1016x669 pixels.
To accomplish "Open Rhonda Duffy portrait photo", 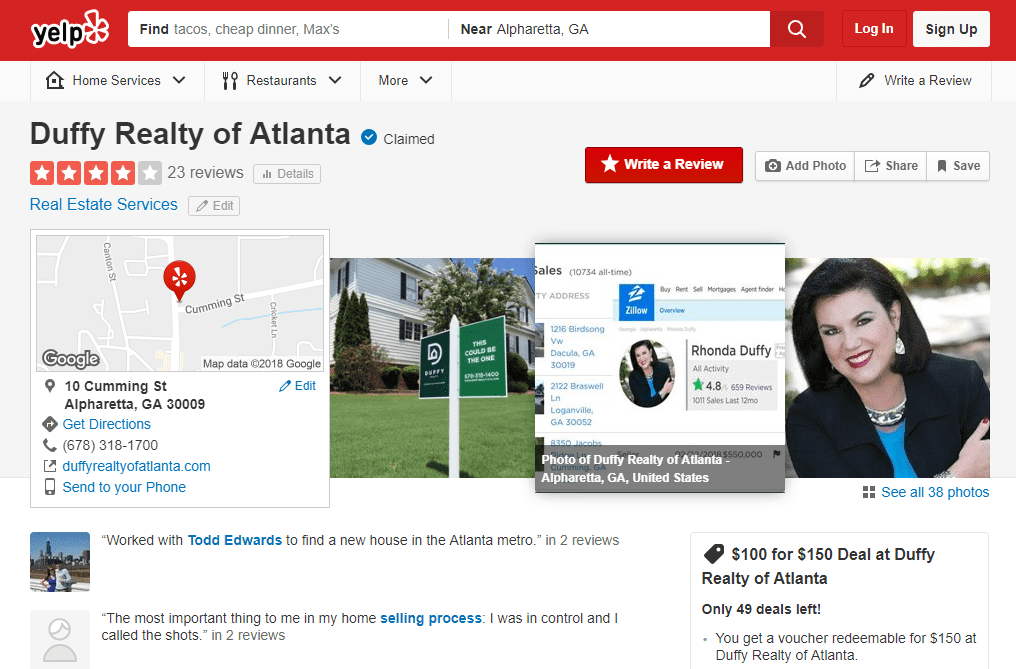I will 887,368.
